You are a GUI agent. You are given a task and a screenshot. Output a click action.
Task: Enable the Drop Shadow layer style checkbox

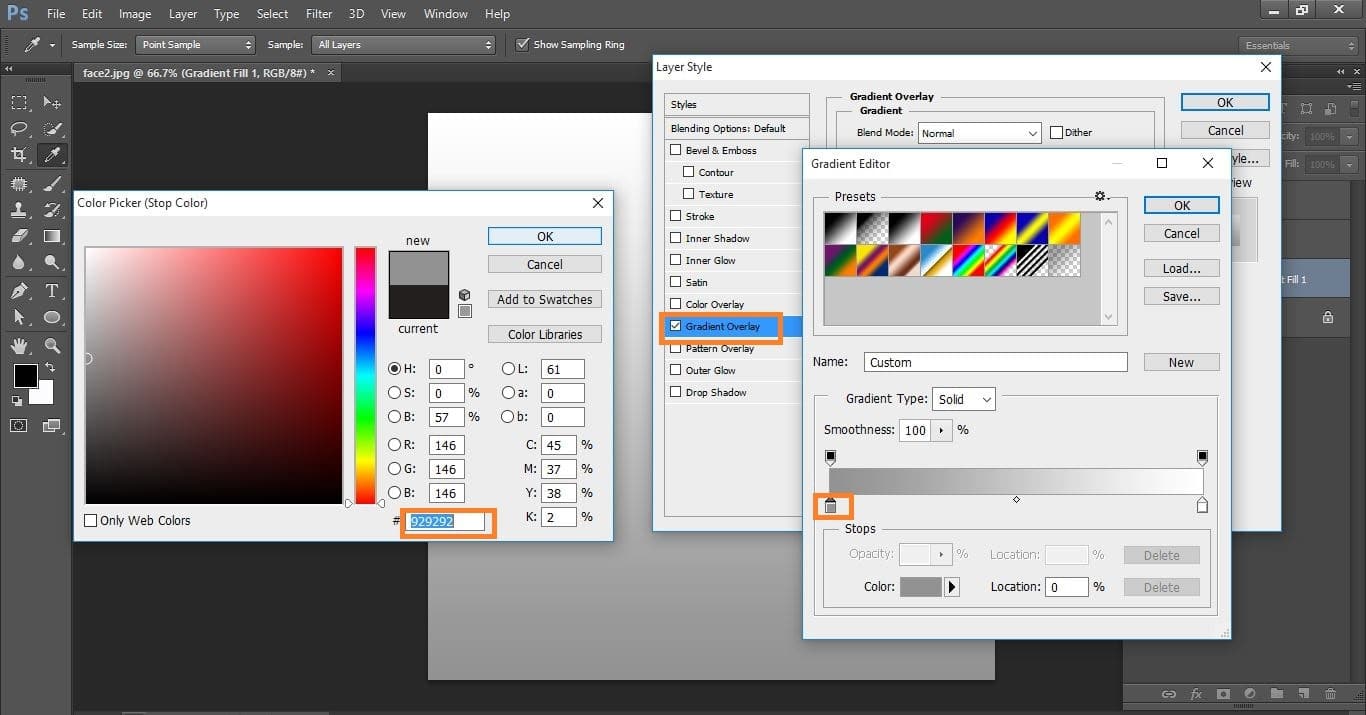point(676,392)
